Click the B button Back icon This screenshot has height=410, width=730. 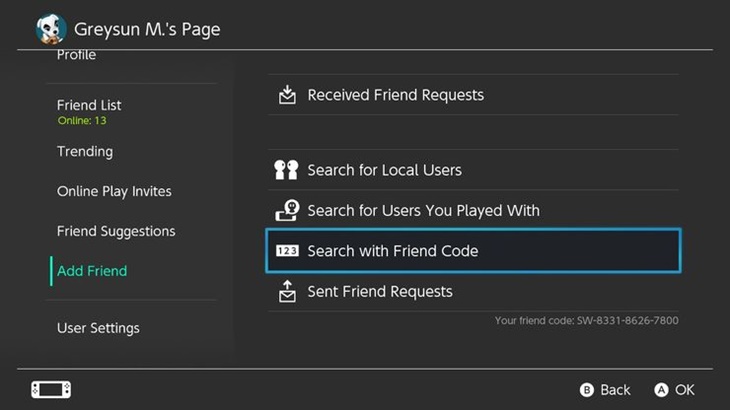pos(587,390)
